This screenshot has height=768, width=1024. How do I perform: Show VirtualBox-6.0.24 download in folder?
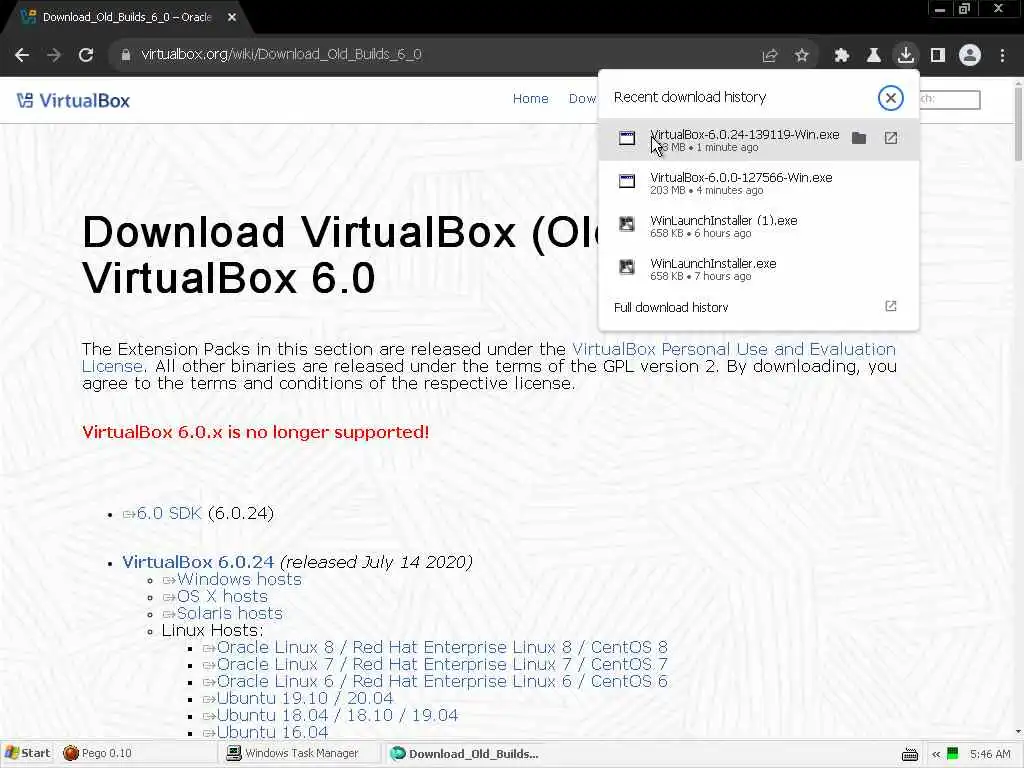point(859,138)
